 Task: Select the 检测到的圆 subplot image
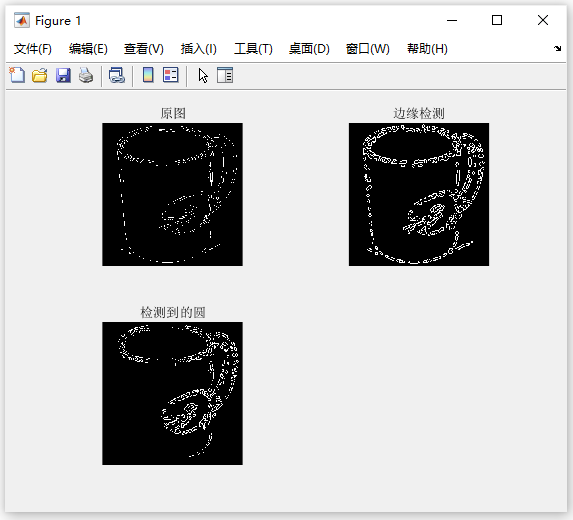172,394
